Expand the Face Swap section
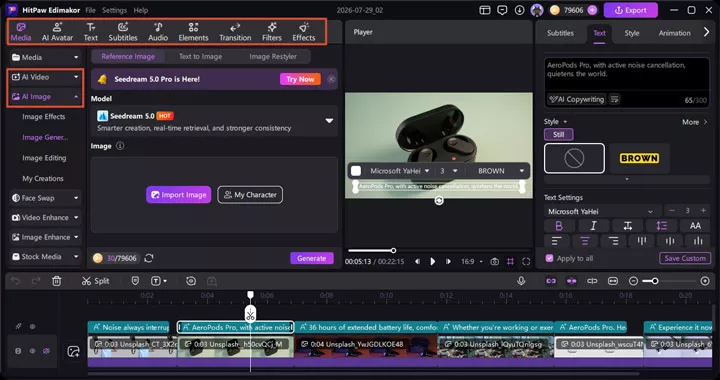The height and width of the screenshot is (380, 720). [45, 198]
